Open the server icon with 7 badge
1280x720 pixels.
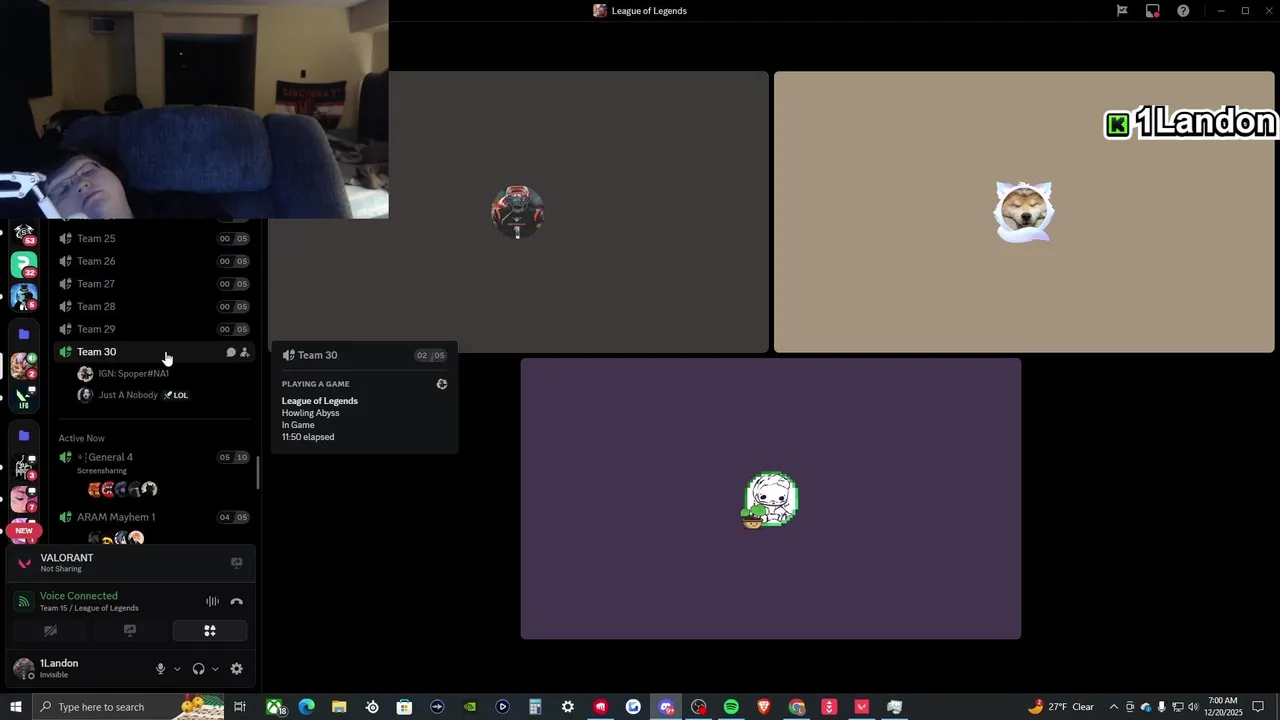coord(24,499)
